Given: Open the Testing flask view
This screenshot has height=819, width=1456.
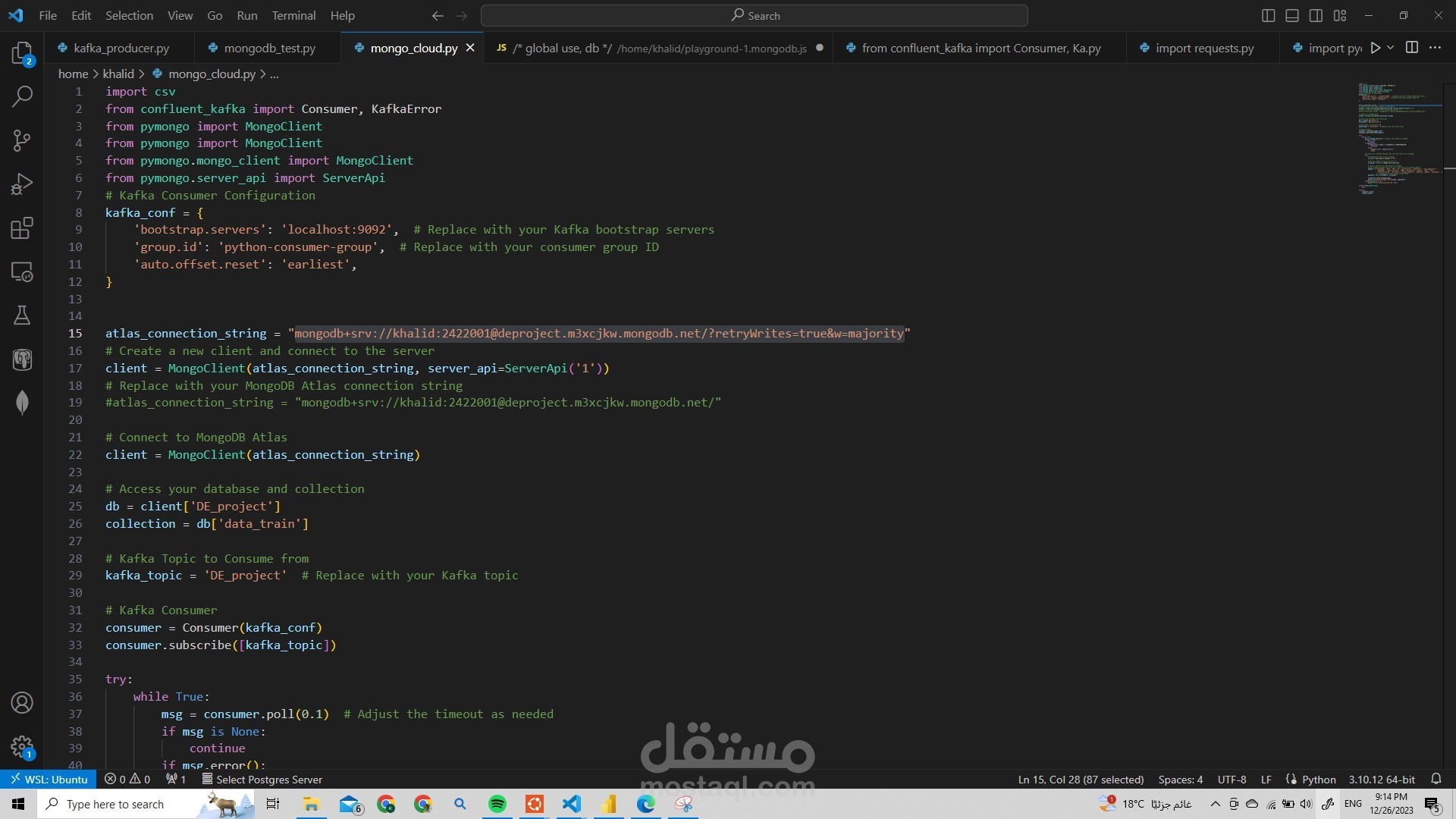Looking at the screenshot, I should [x=22, y=315].
